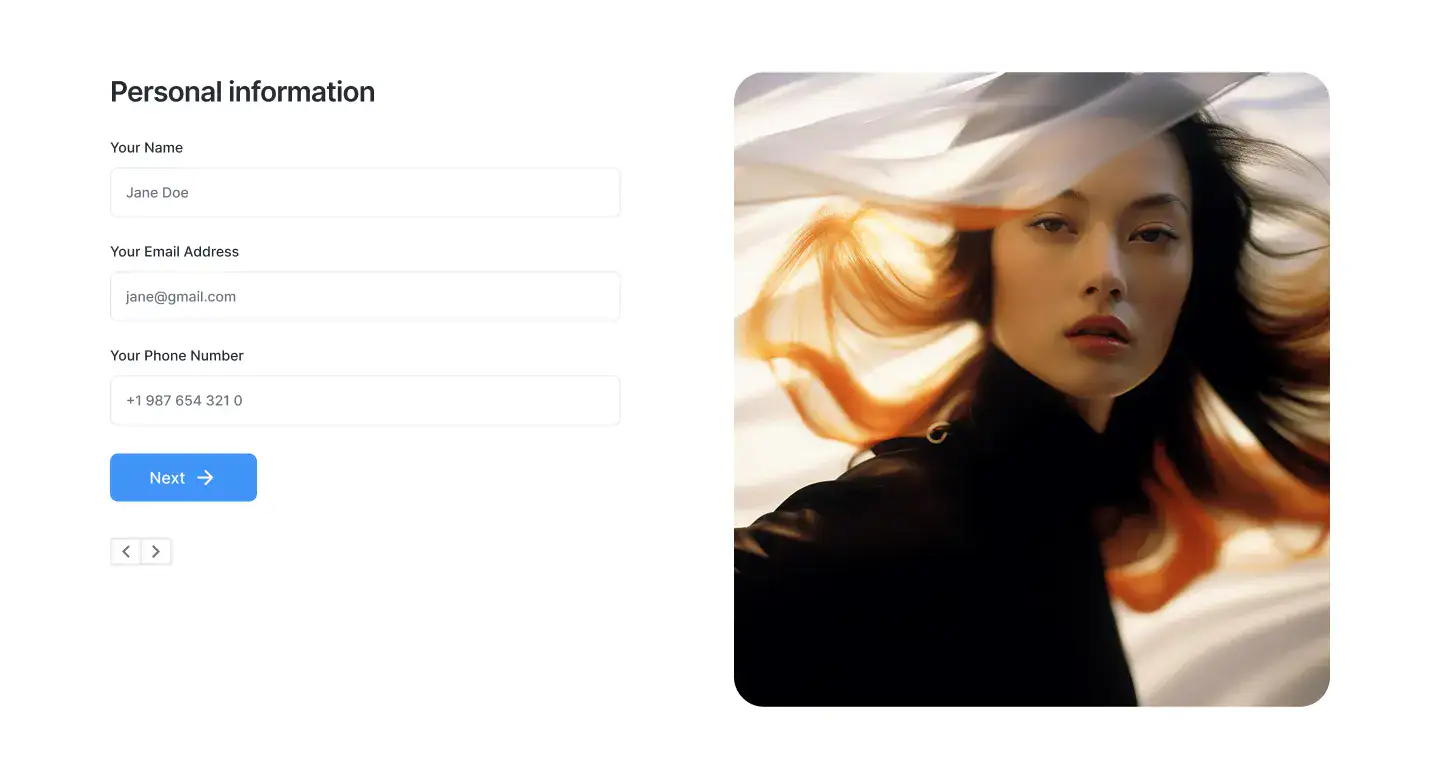Click the word "Next" in the button
The image size is (1440, 779).
(x=167, y=478)
